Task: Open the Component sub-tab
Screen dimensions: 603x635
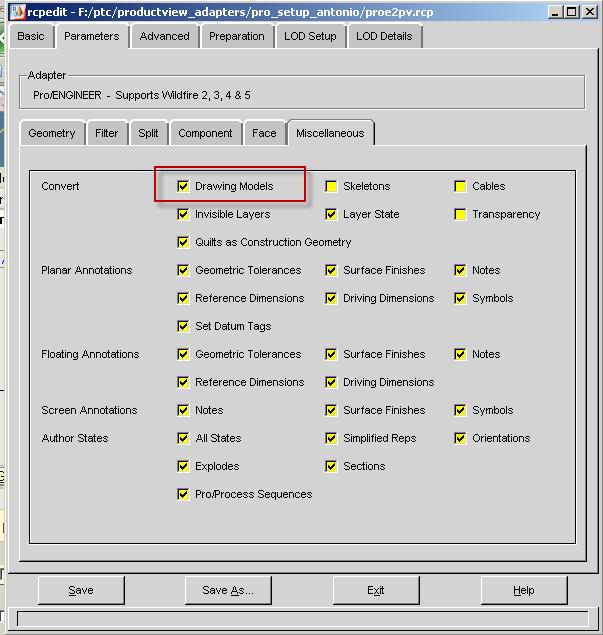Action: pos(205,133)
